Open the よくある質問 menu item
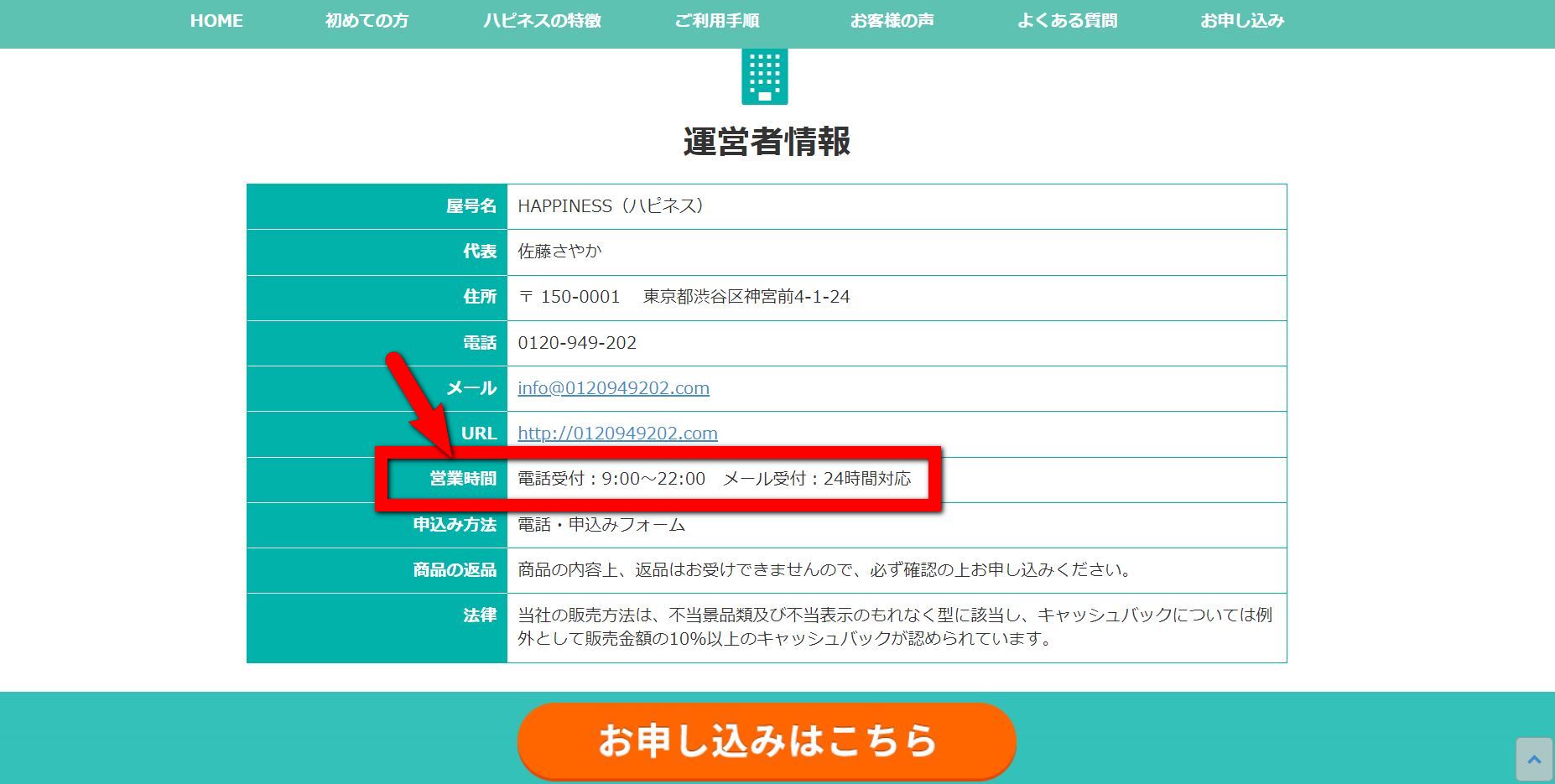Image resolution: width=1555 pixels, height=784 pixels. pyautogui.click(x=1067, y=21)
